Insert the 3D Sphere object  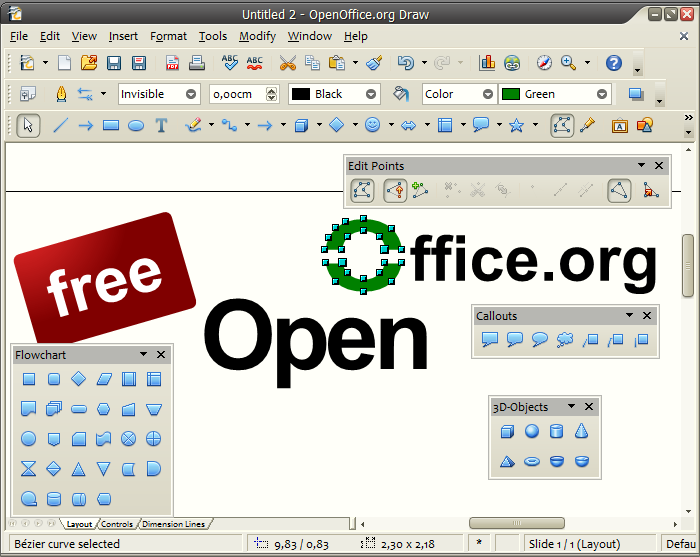point(532,431)
